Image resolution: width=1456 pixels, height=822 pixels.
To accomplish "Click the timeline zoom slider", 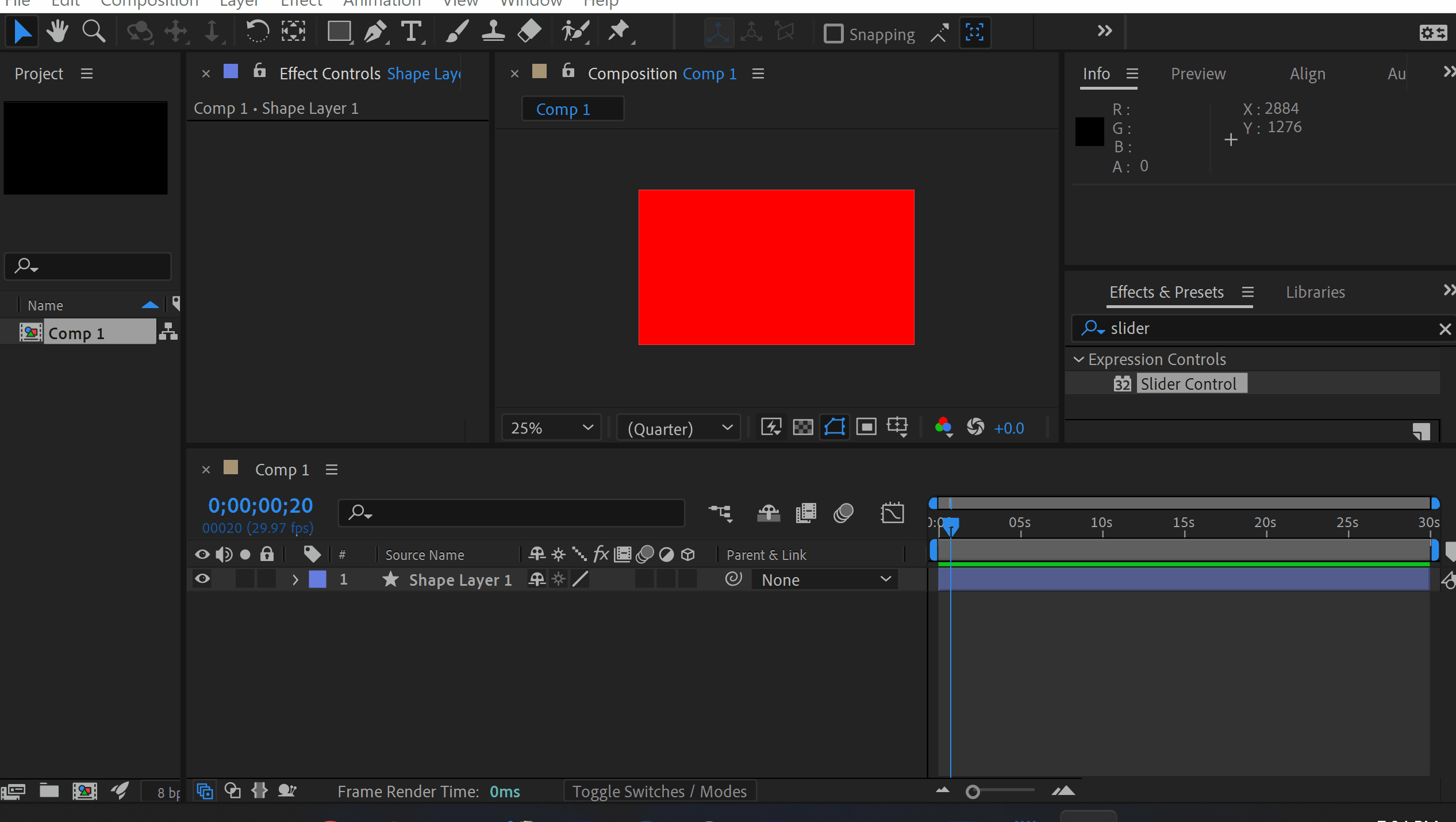I will click(973, 792).
